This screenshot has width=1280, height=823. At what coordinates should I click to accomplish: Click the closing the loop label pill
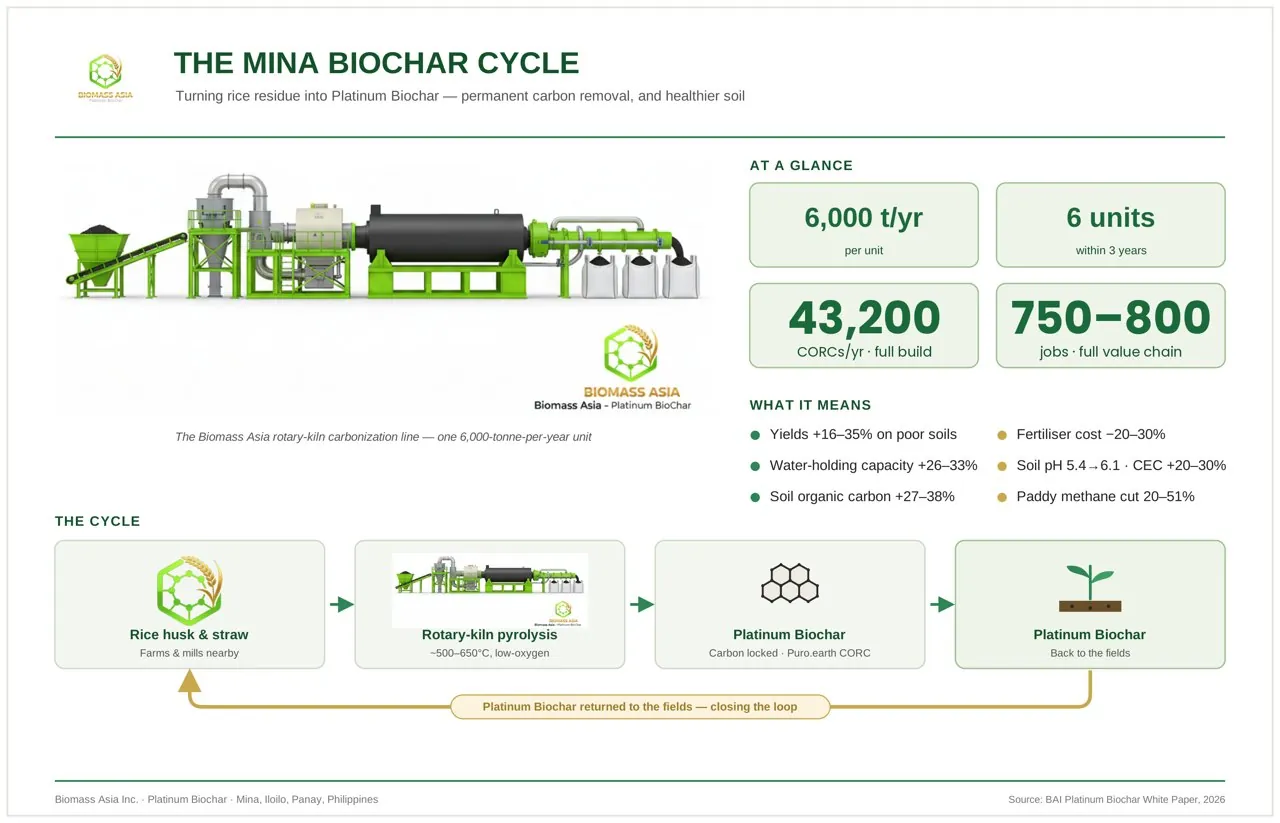tap(640, 706)
